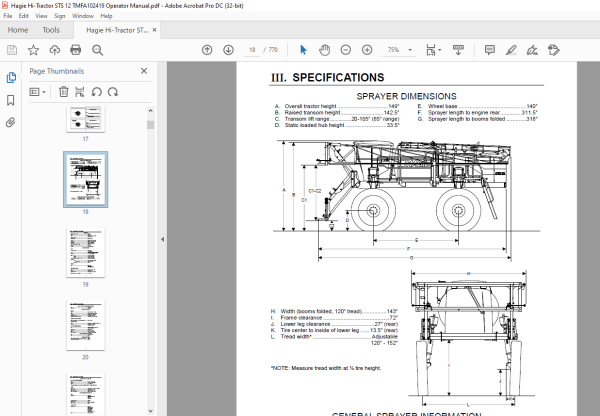Open the find text magnifier
This screenshot has width=600, height=416.
[97, 50]
